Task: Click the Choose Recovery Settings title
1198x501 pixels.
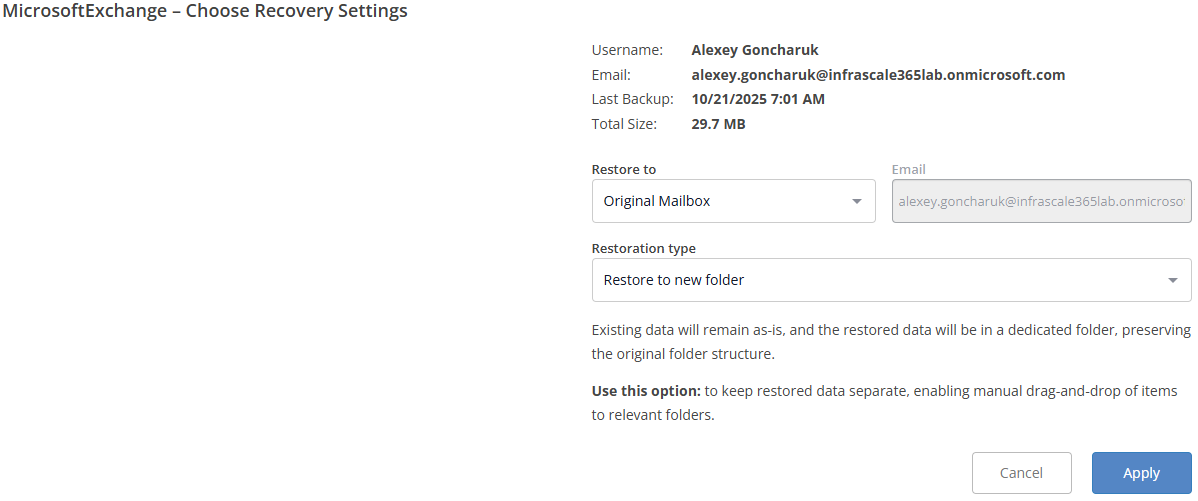Action: (x=205, y=12)
